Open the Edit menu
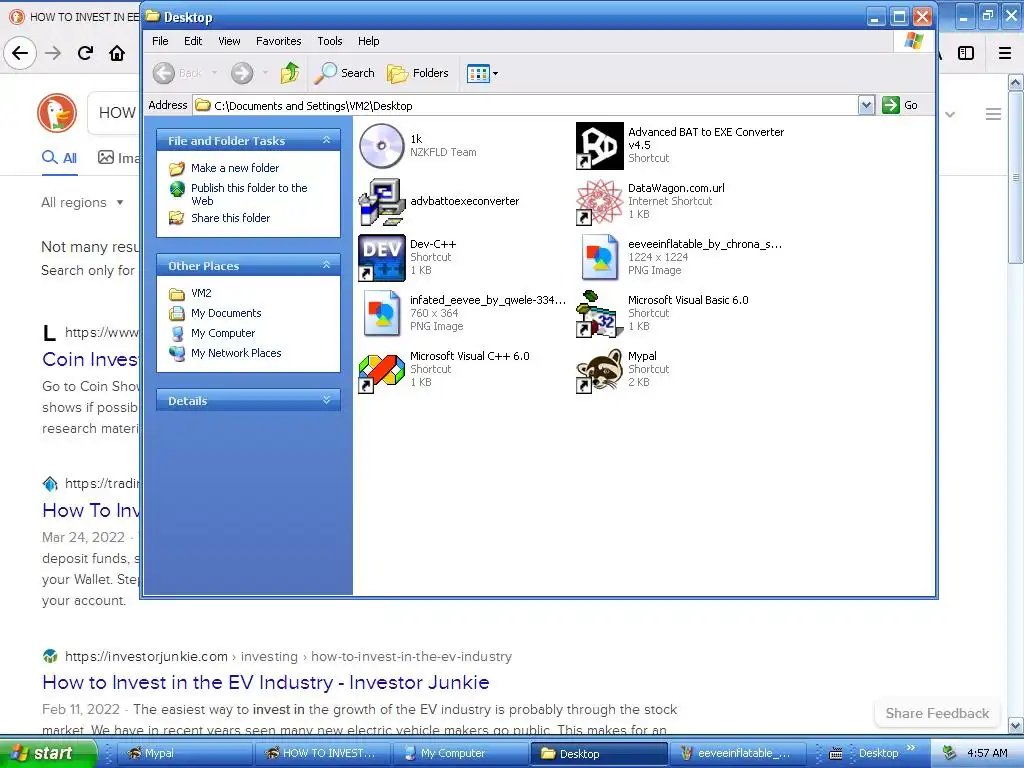Viewport: 1024px width, 768px height. click(x=193, y=41)
